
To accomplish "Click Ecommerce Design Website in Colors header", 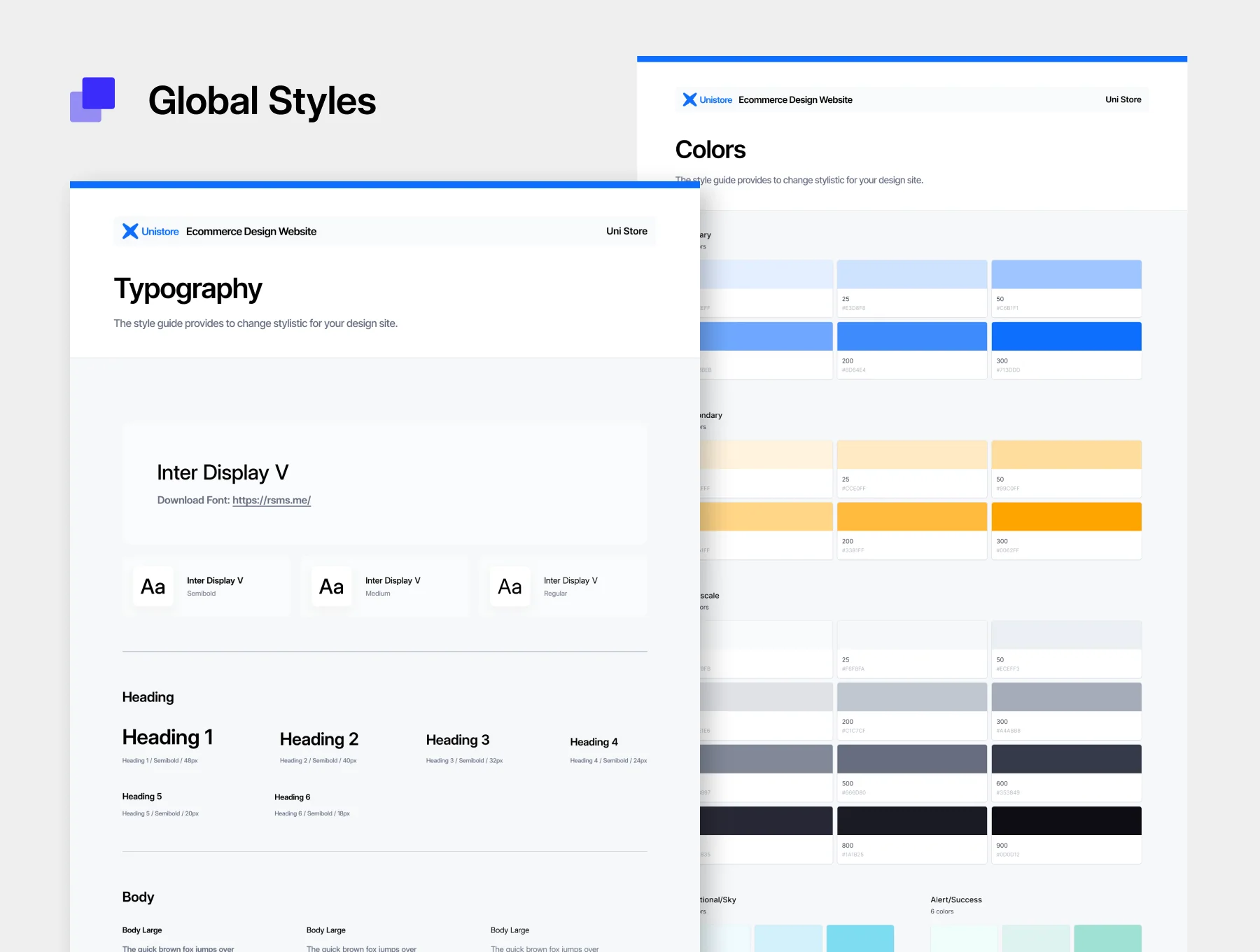I will coord(795,100).
